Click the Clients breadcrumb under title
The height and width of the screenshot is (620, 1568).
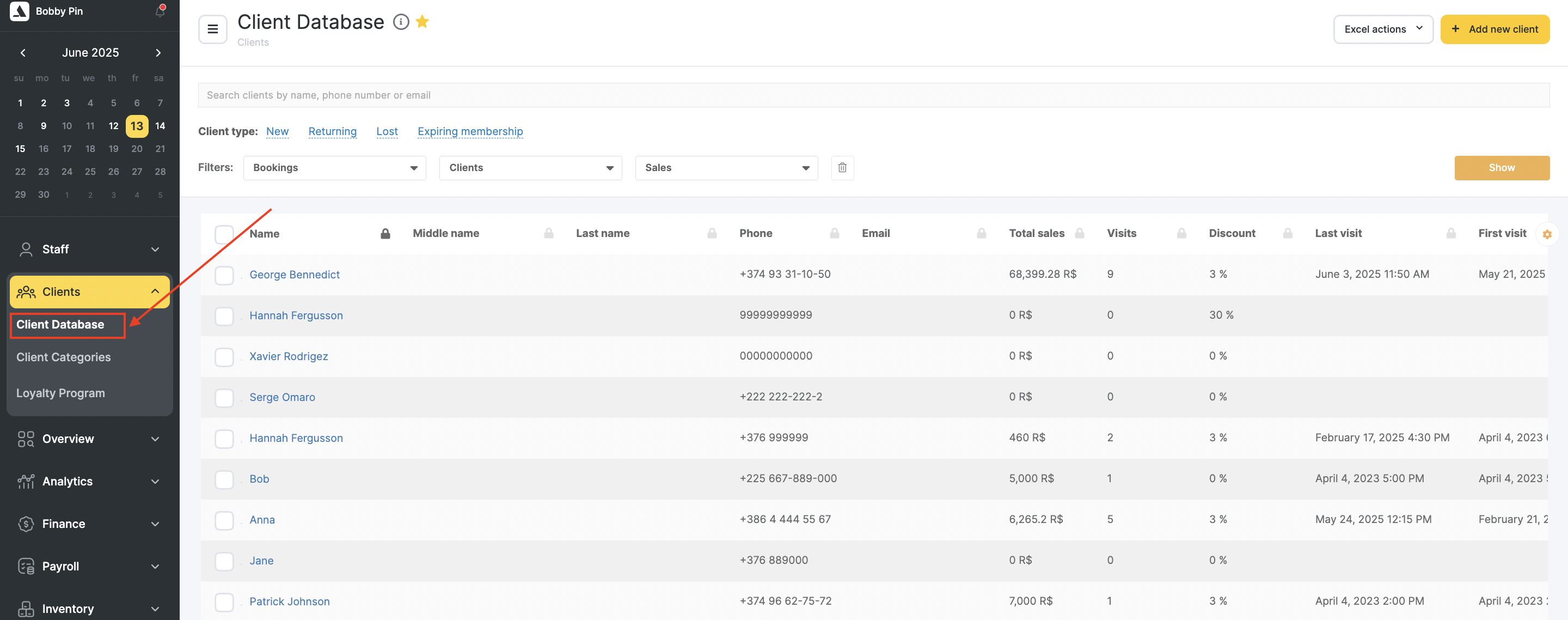coord(253,42)
